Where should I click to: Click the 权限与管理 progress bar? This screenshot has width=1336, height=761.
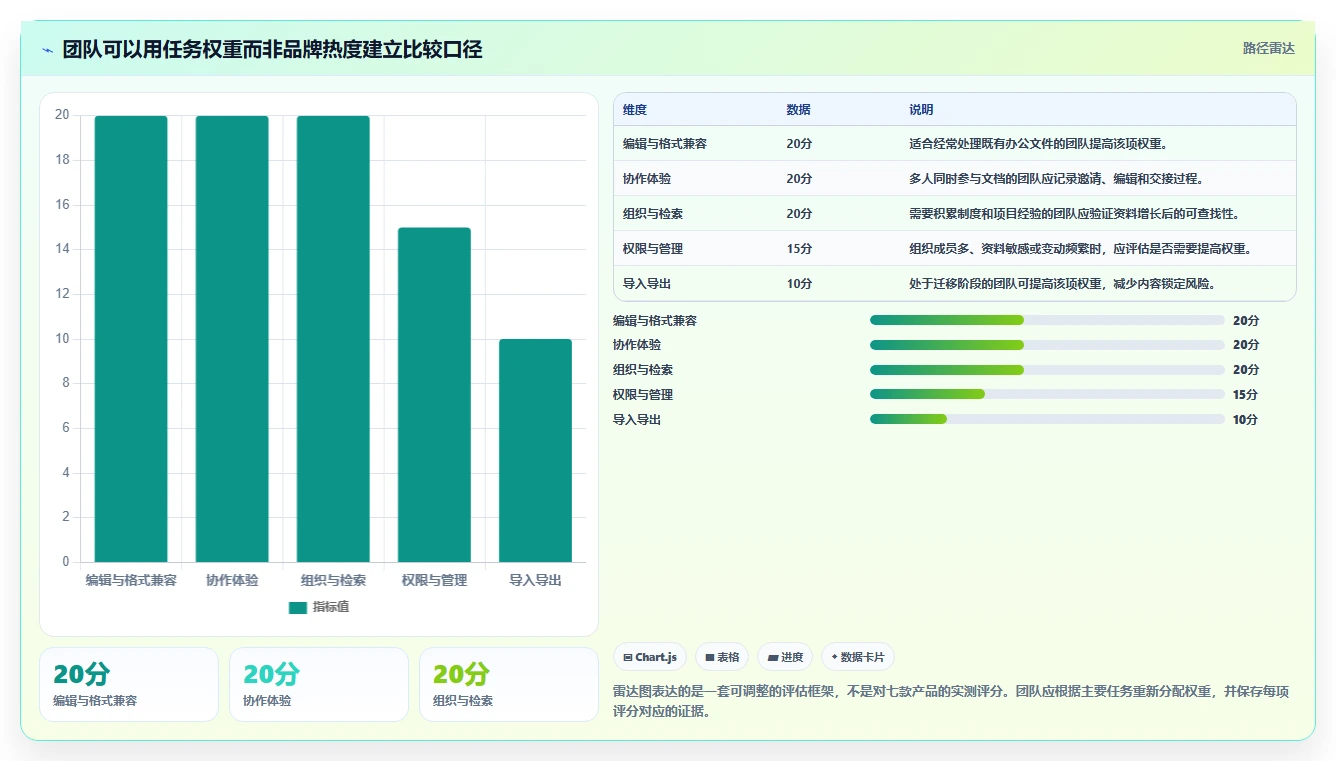[1047, 394]
